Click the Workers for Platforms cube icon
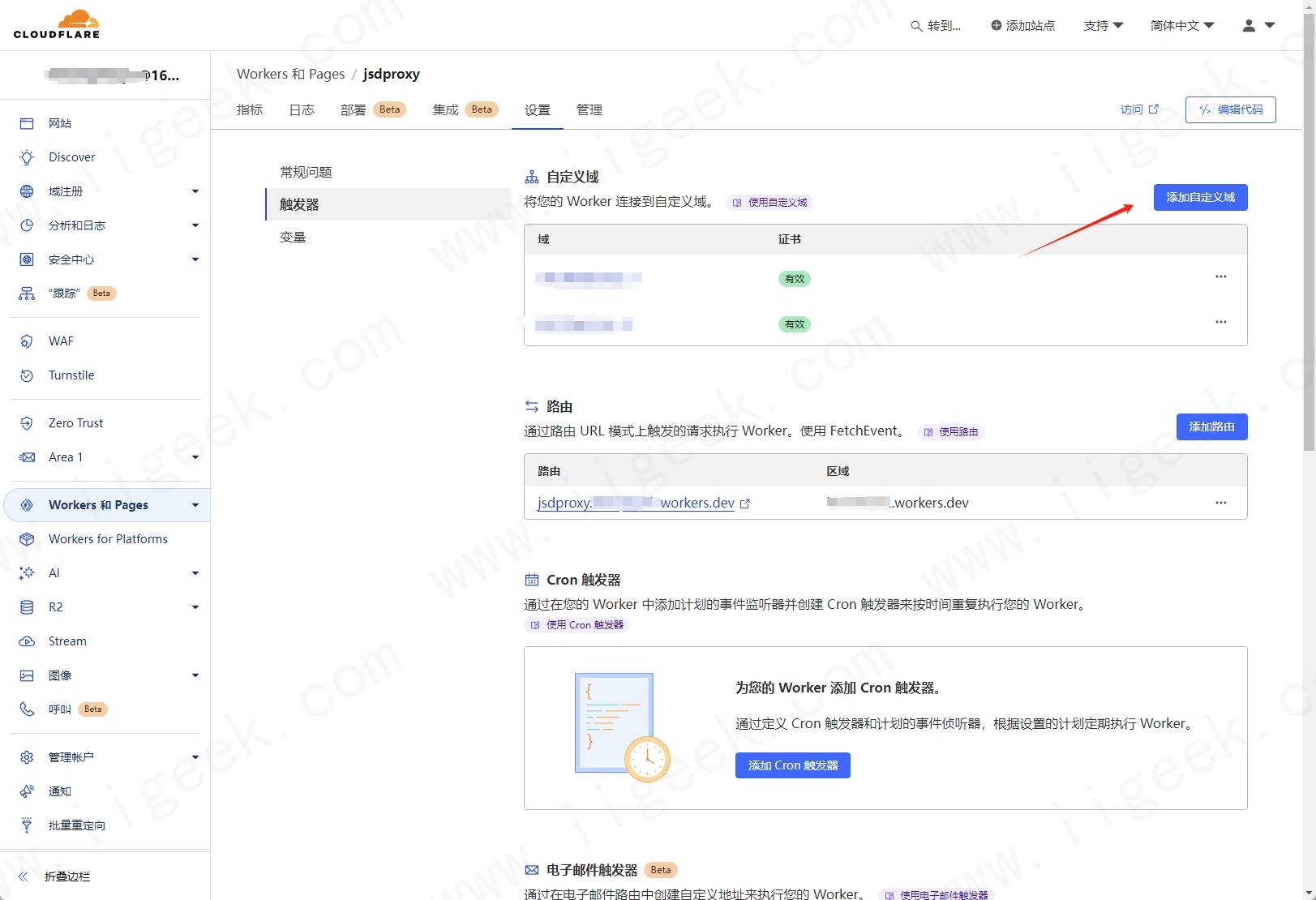This screenshot has height=900, width=1316. click(27, 539)
